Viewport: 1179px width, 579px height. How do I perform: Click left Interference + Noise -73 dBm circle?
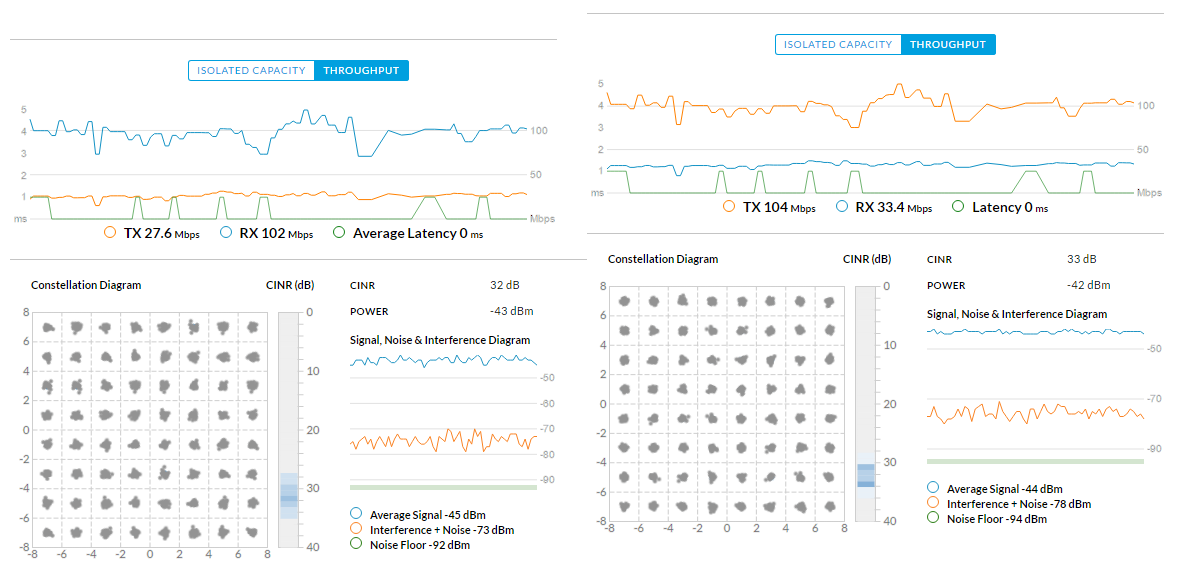[x=356, y=529]
